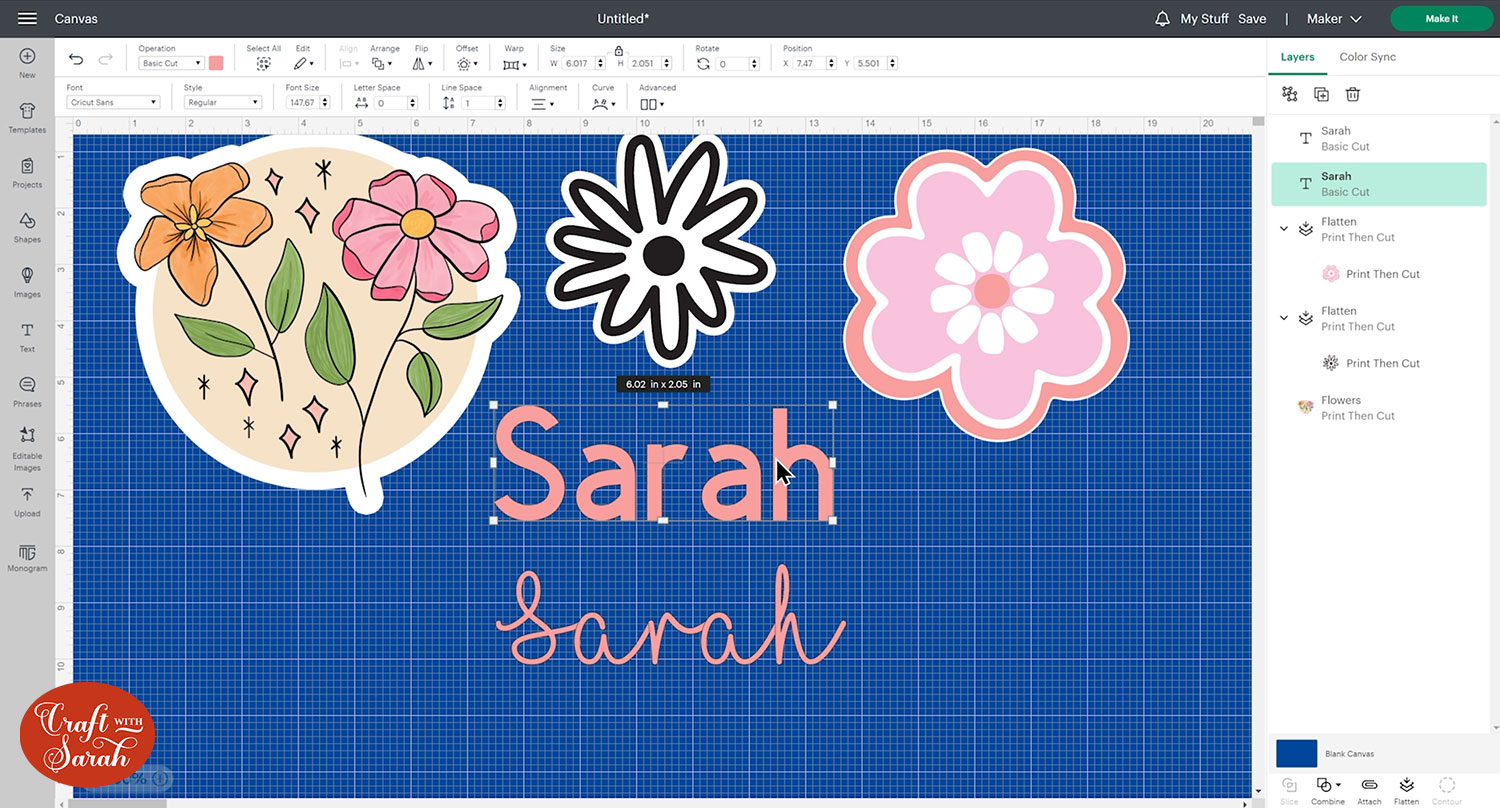Open the hamburger main menu
This screenshot has height=808, width=1500.
pos(27,18)
